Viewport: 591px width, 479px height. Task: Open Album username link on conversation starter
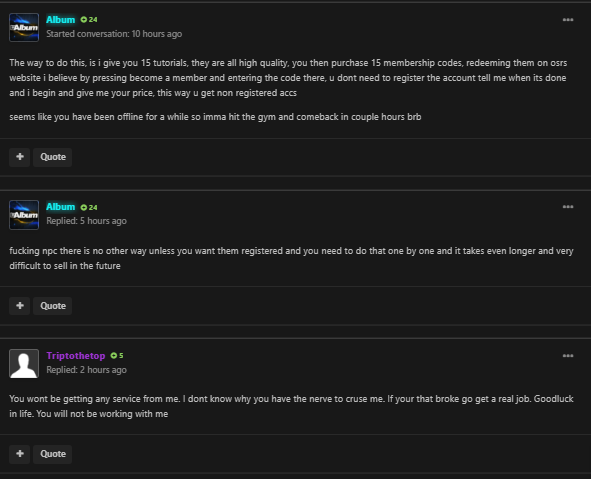coord(61,20)
